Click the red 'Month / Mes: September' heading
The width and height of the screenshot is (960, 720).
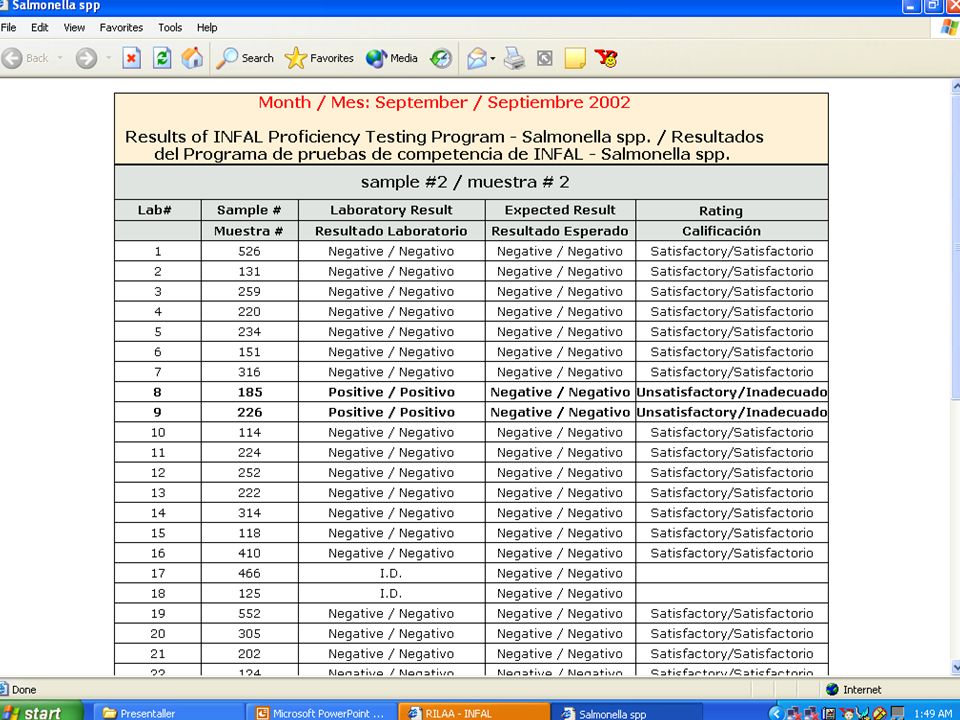pyautogui.click(x=444, y=102)
